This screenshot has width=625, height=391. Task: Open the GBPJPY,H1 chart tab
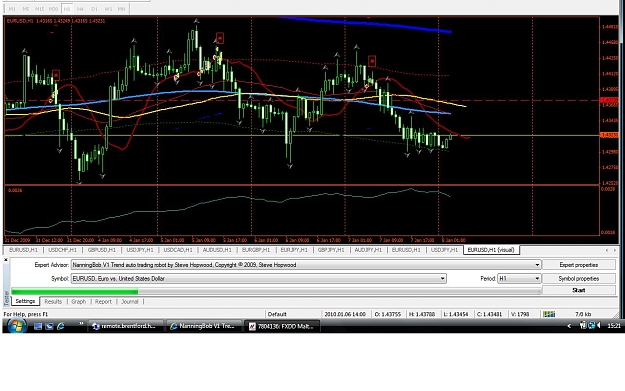[331, 250]
